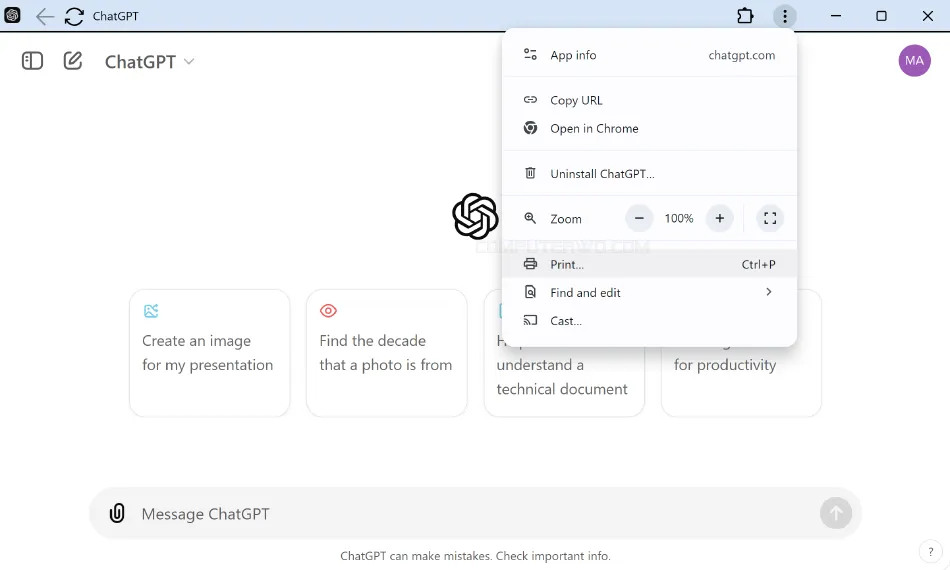The image size is (950, 570).
Task: Select Cast... from the menu
Action: 649,321
